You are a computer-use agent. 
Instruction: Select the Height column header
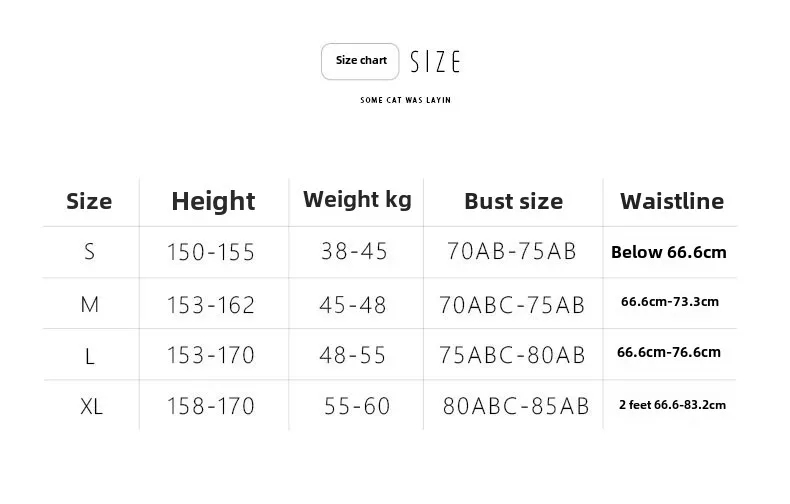tap(213, 201)
